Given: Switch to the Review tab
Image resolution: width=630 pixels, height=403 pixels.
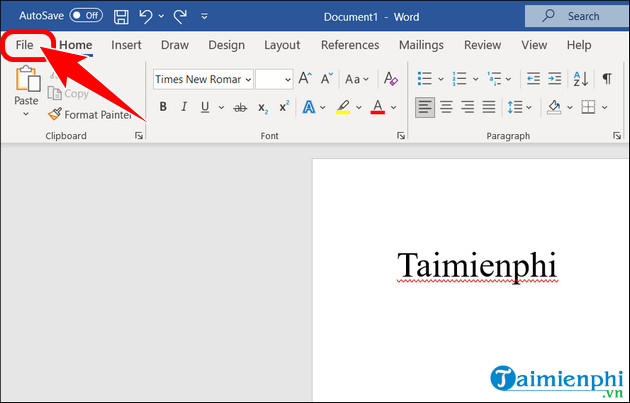Looking at the screenshot, I should click(483, 45).
